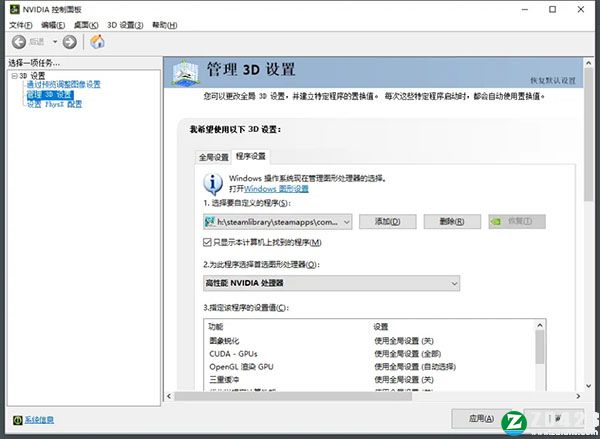Open the back history dropdown arrow
600x439 pixels.
point(55,42)
